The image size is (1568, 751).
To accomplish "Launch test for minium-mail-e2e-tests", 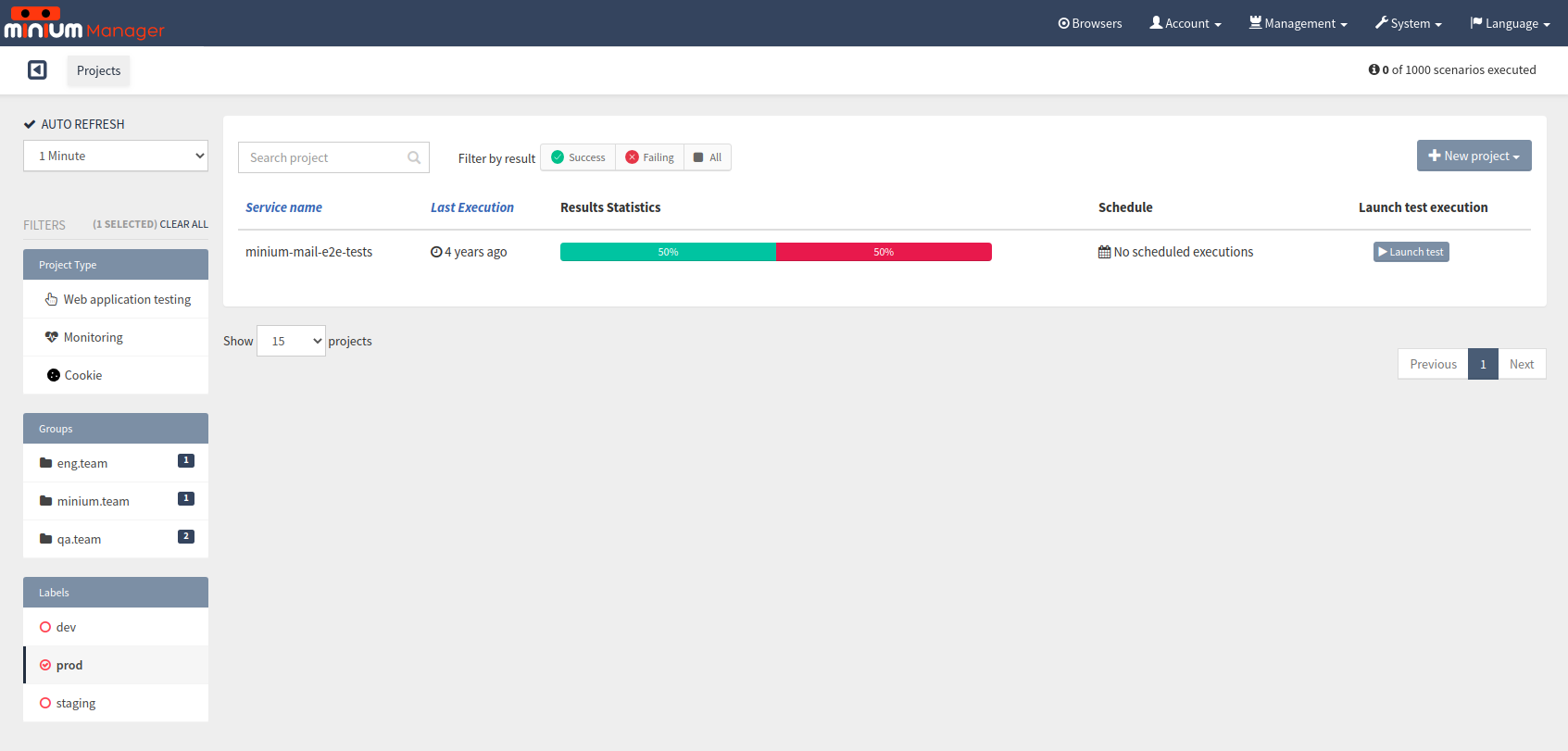I will [1411, 252].
